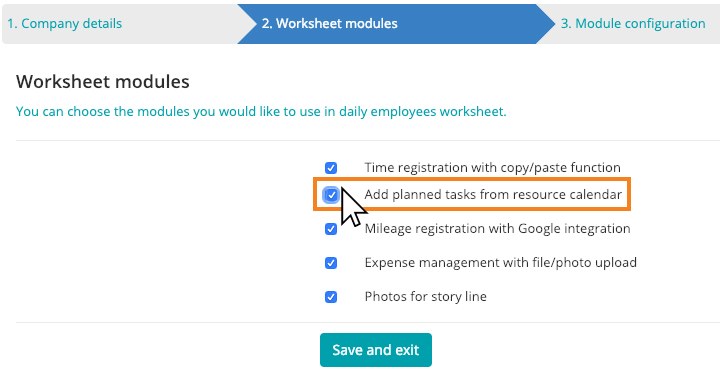Click the arrow tip after Worksheet modules step
The height and width of the screenshot is (376, 720).
tap(546, 24)
